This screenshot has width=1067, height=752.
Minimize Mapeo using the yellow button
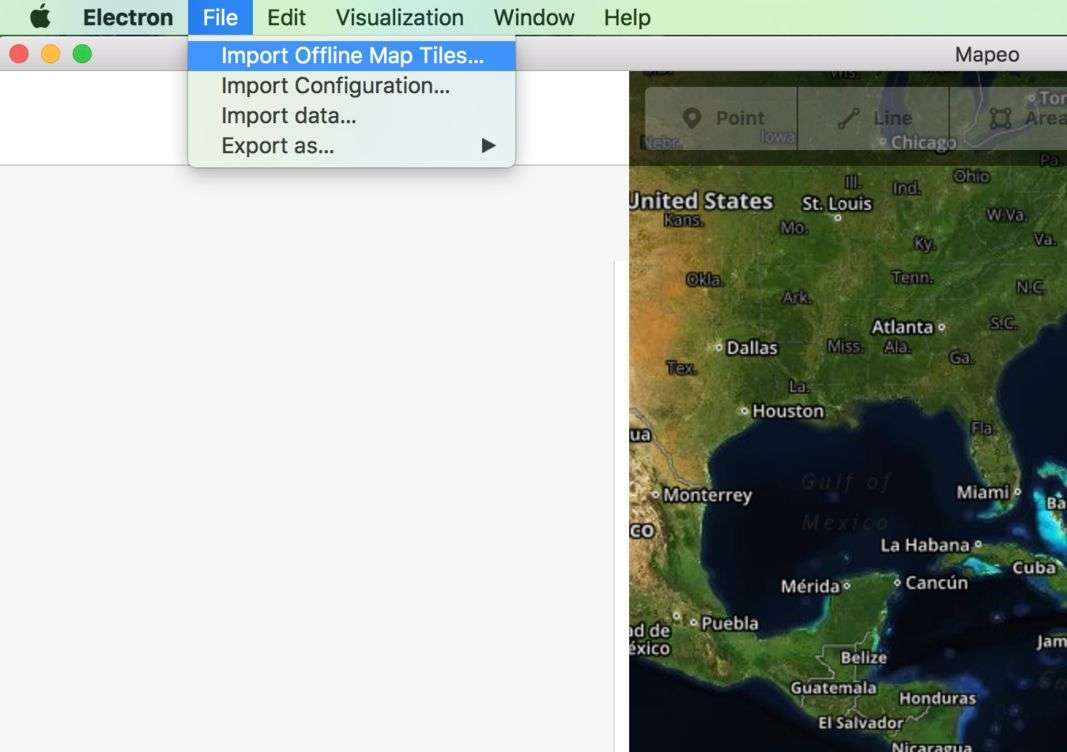pyautogui.click(x=50, y=54)
